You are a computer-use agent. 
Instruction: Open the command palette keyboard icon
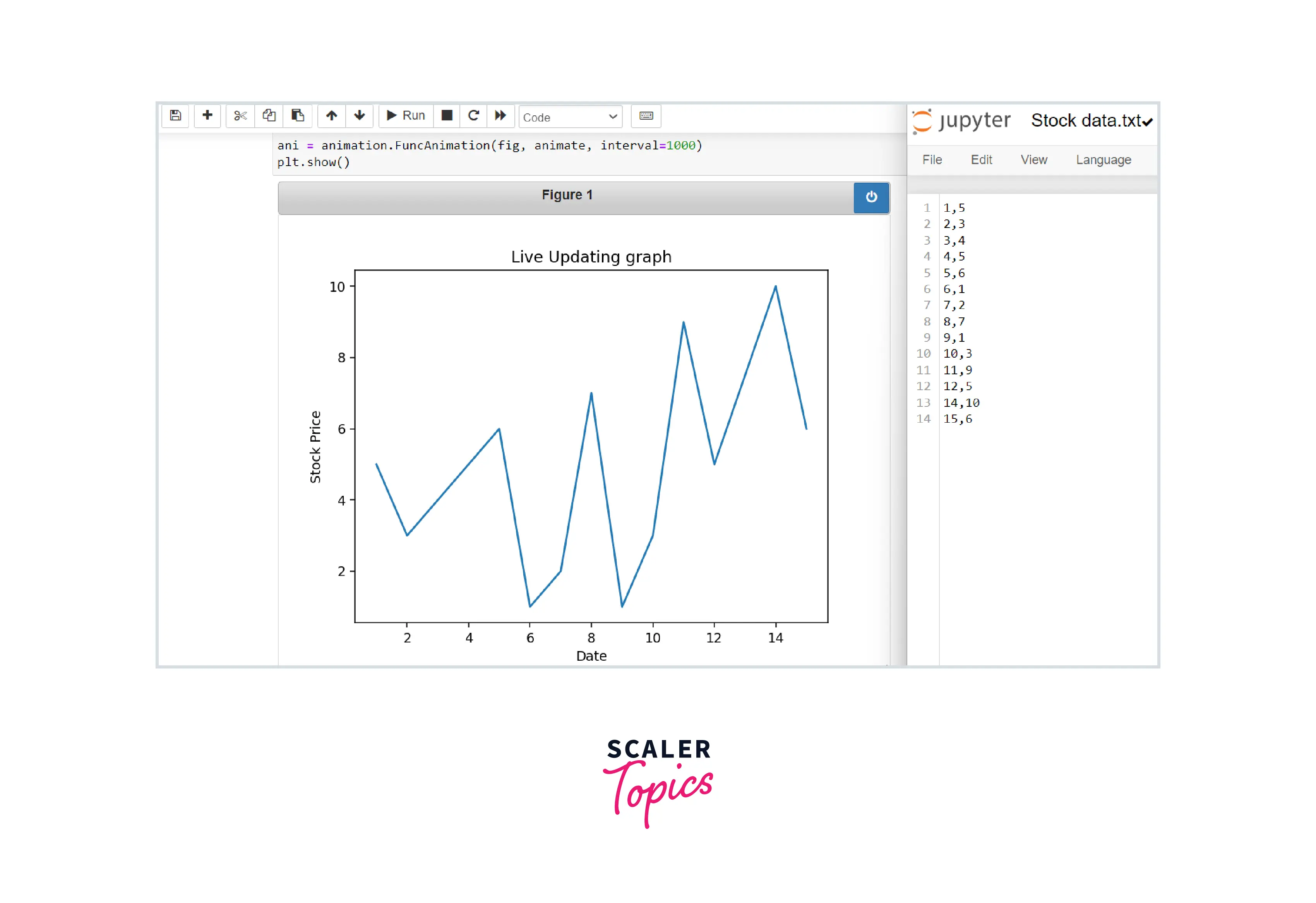pyautogui.click(x=646, y=116)
